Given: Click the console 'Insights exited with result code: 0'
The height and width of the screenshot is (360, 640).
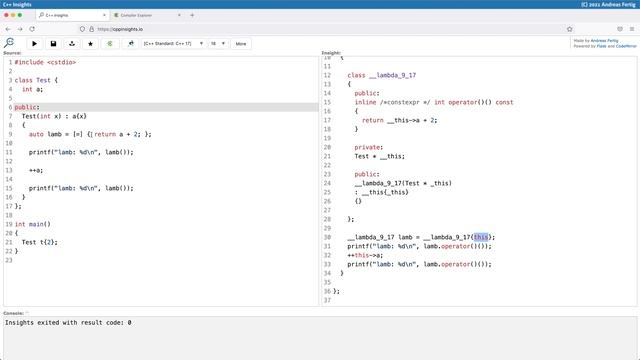Looking at the screenshot, I should [68, 322].
